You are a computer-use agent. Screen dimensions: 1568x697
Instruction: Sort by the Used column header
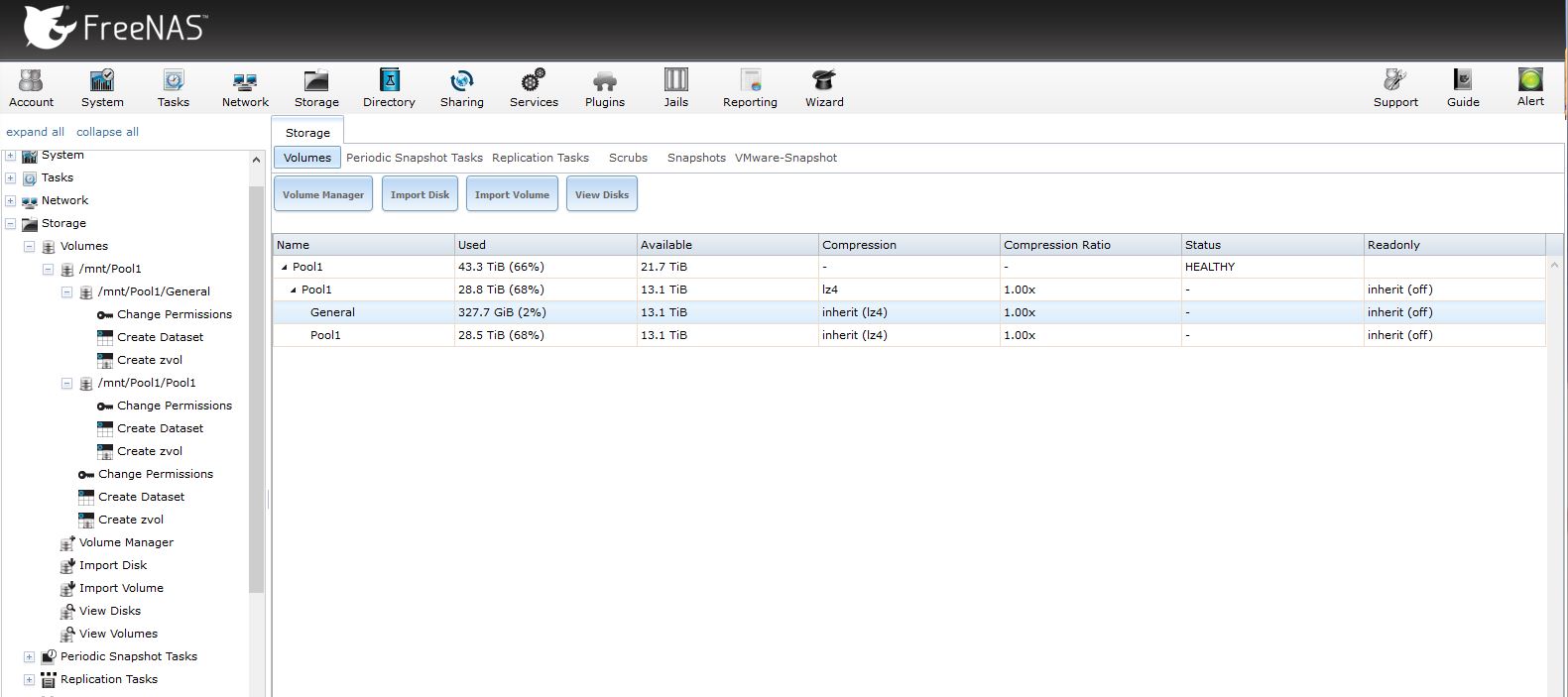[x=545, y=245]
